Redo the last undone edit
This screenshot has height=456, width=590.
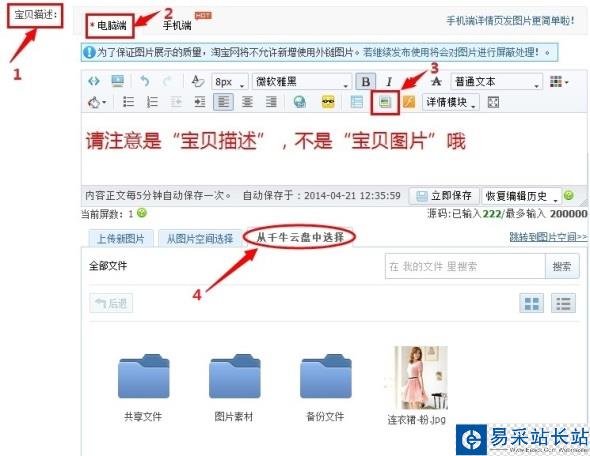[x=167, y=81]
